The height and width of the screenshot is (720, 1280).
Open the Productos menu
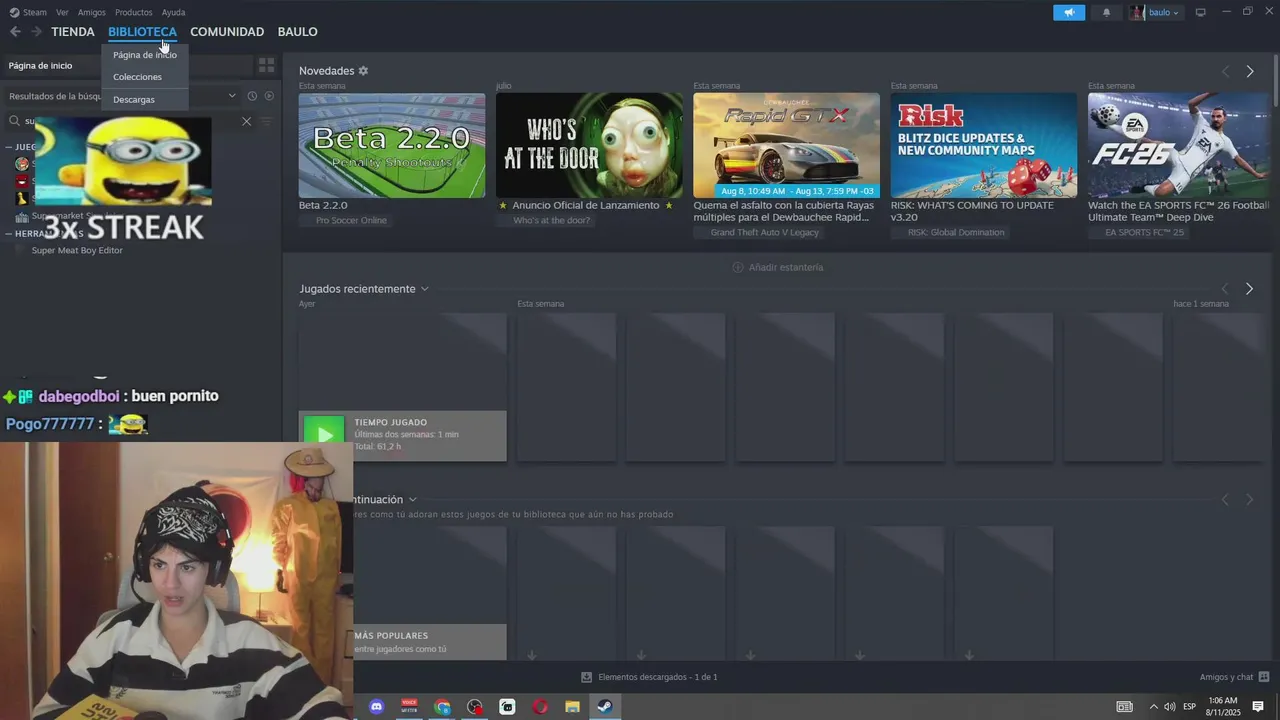pos(134,12)
